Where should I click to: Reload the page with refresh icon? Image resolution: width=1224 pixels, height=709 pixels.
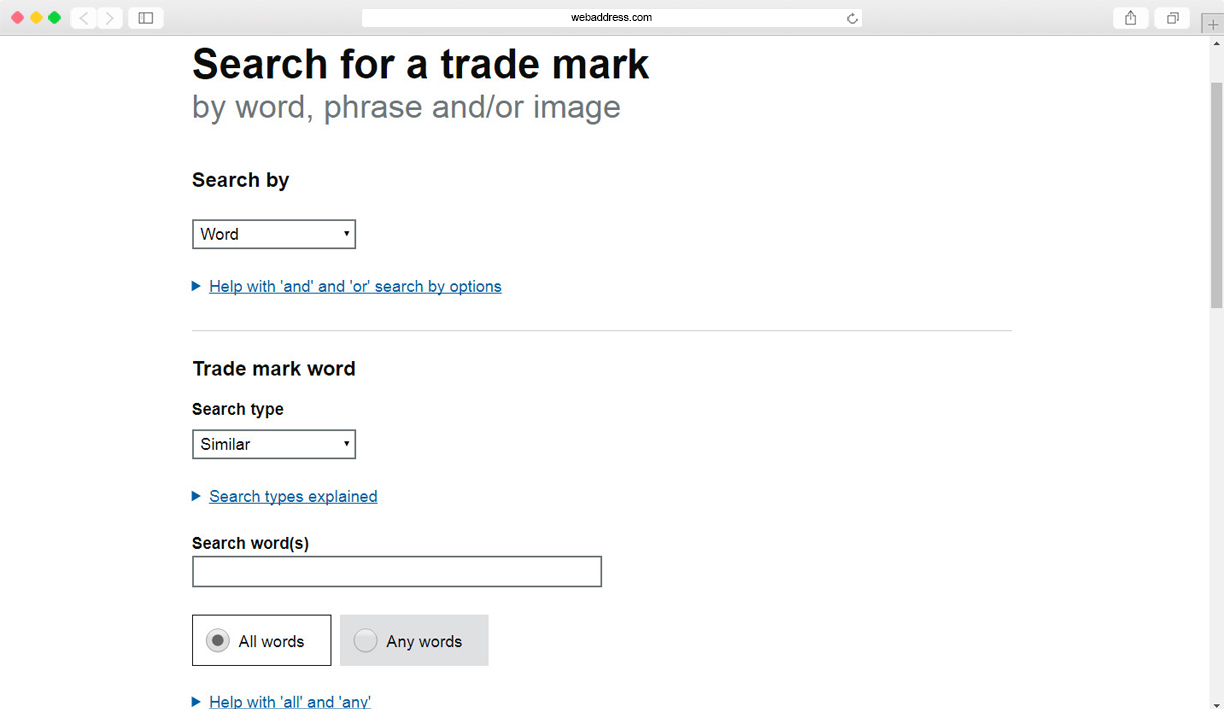852,18
